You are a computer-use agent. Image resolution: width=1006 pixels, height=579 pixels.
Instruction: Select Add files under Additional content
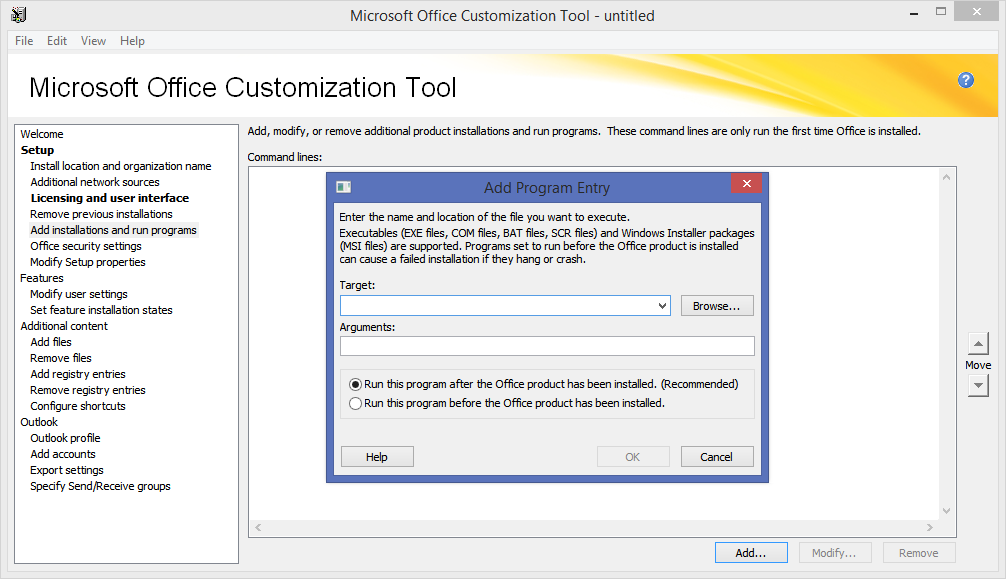(50, 341)
